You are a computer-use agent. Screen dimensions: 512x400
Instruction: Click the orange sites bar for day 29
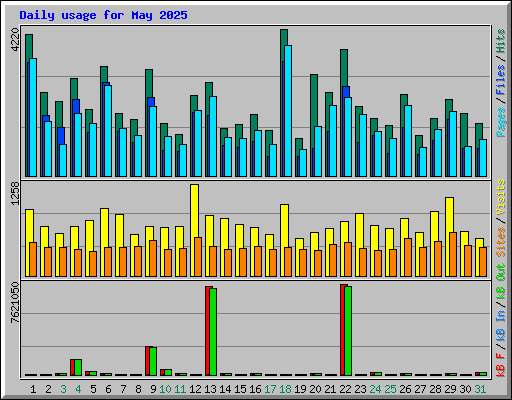coord(453,254)
